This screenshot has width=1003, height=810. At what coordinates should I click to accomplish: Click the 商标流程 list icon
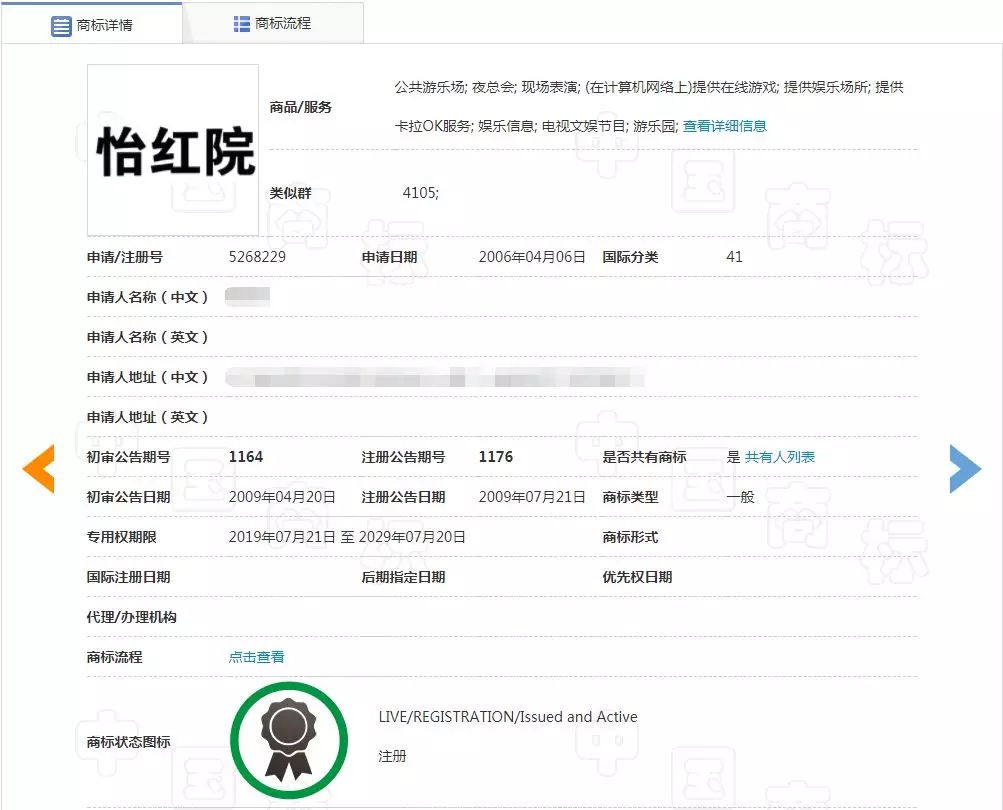243,23
